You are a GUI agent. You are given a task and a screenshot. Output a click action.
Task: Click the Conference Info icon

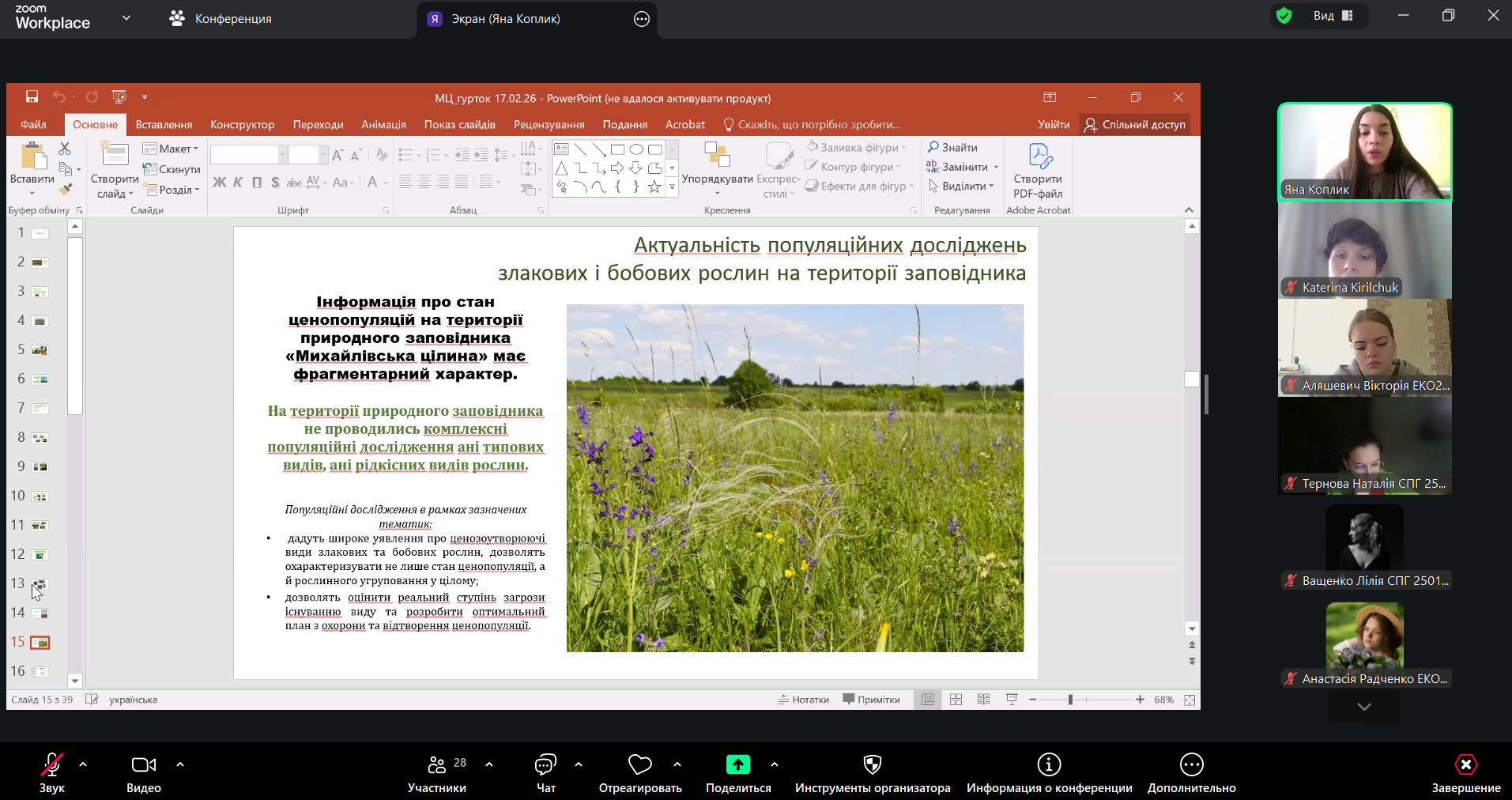[x=1049, y=764]
